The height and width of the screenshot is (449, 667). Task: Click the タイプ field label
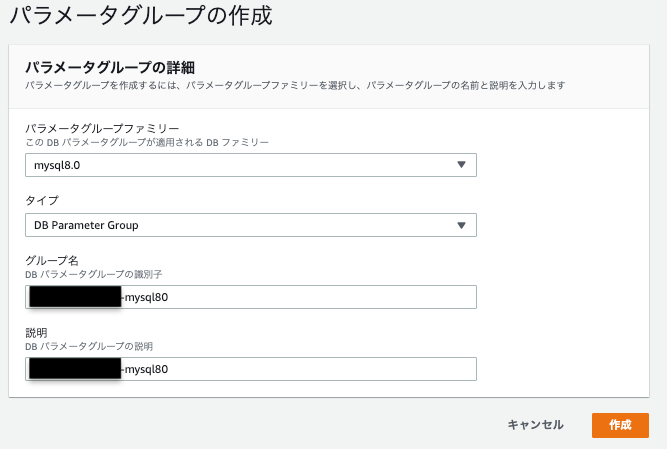pyautogui.click(x=42, y=200)
